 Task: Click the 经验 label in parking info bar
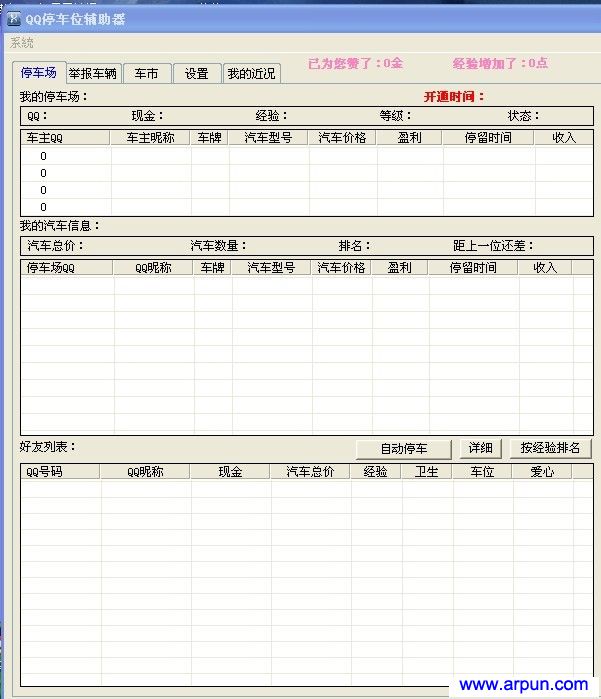coord(271,116)
